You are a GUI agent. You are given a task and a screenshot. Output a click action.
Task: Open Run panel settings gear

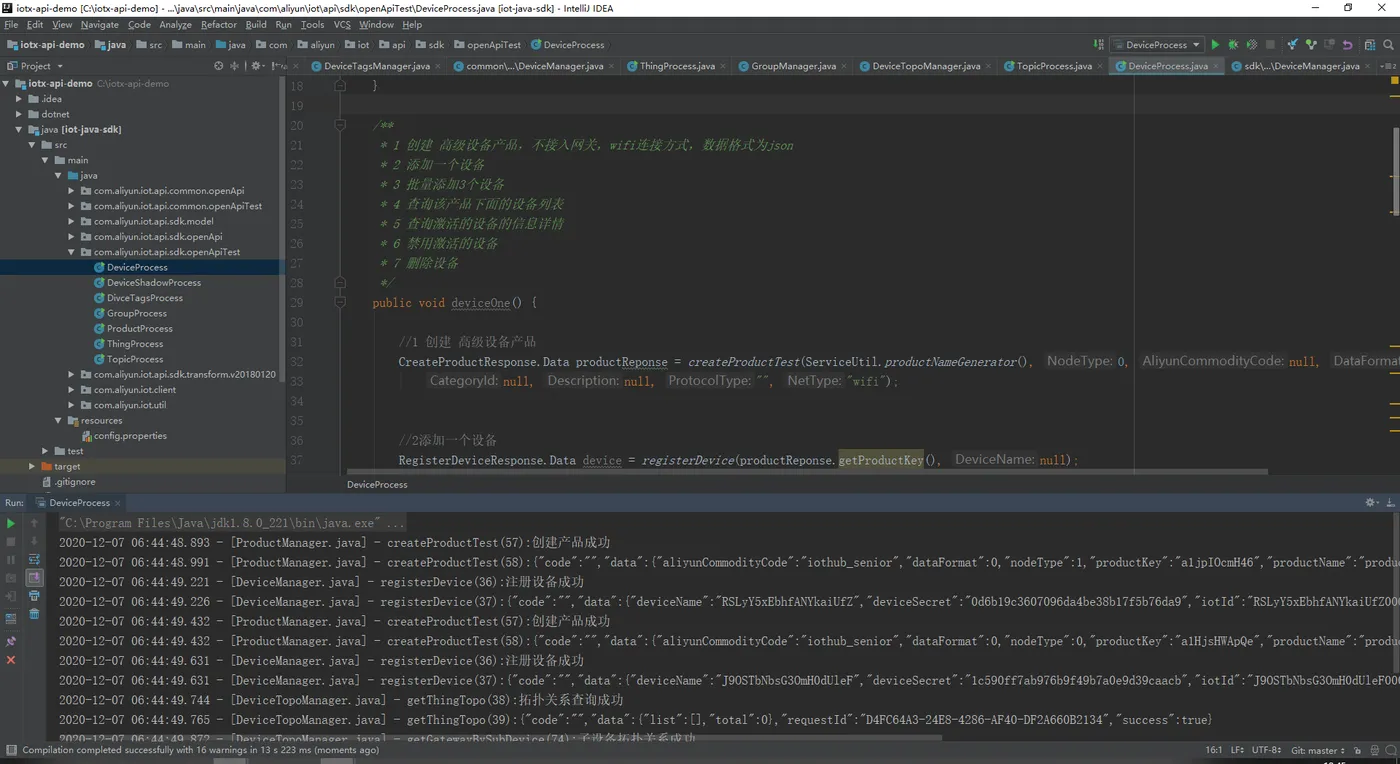tap(1372, 502)
